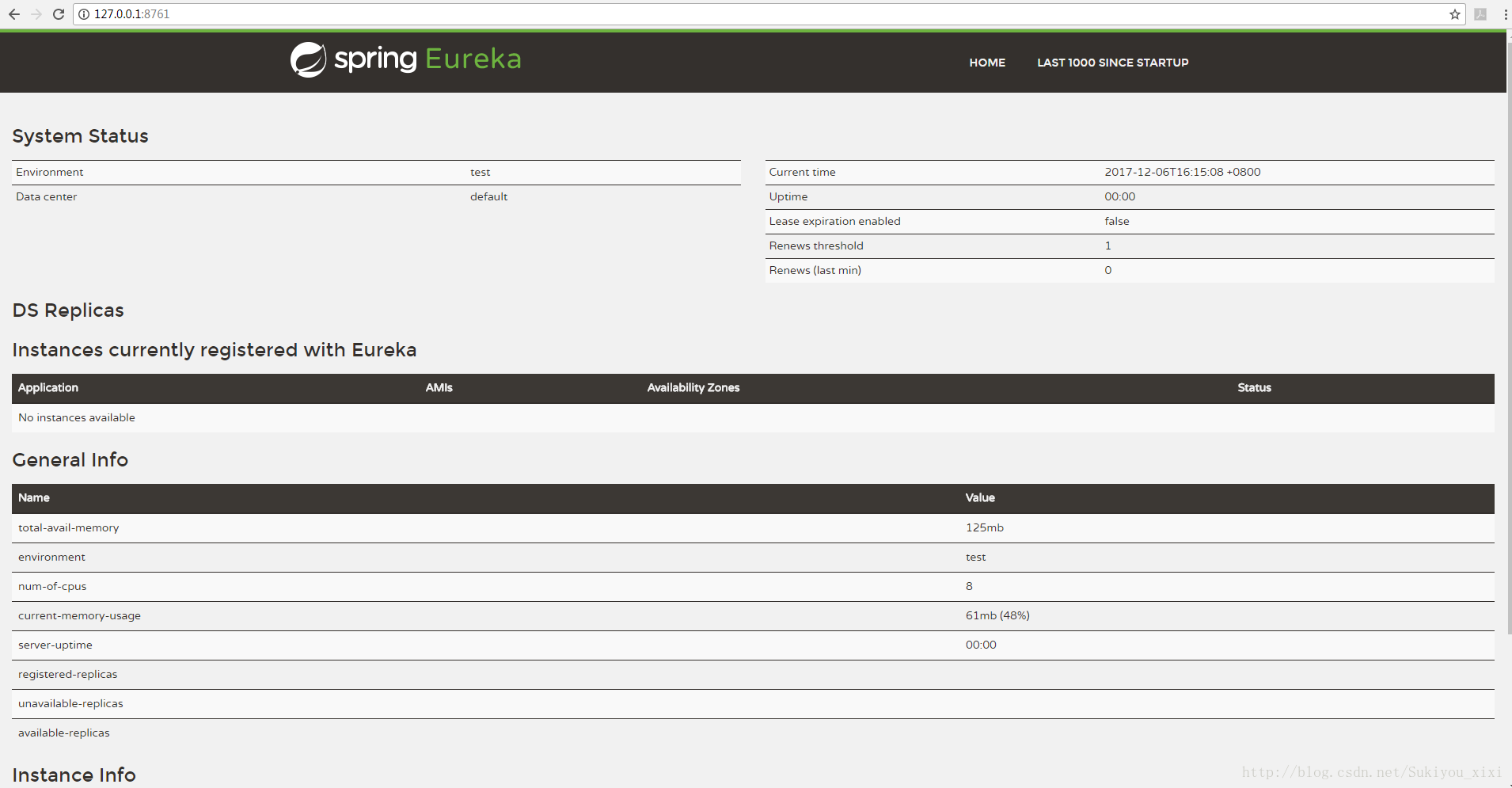Image resolution: width=1512 pixels, height=788 pixels.
Task: Click the site info icon in address bar
Action: (x=84, y=14)
